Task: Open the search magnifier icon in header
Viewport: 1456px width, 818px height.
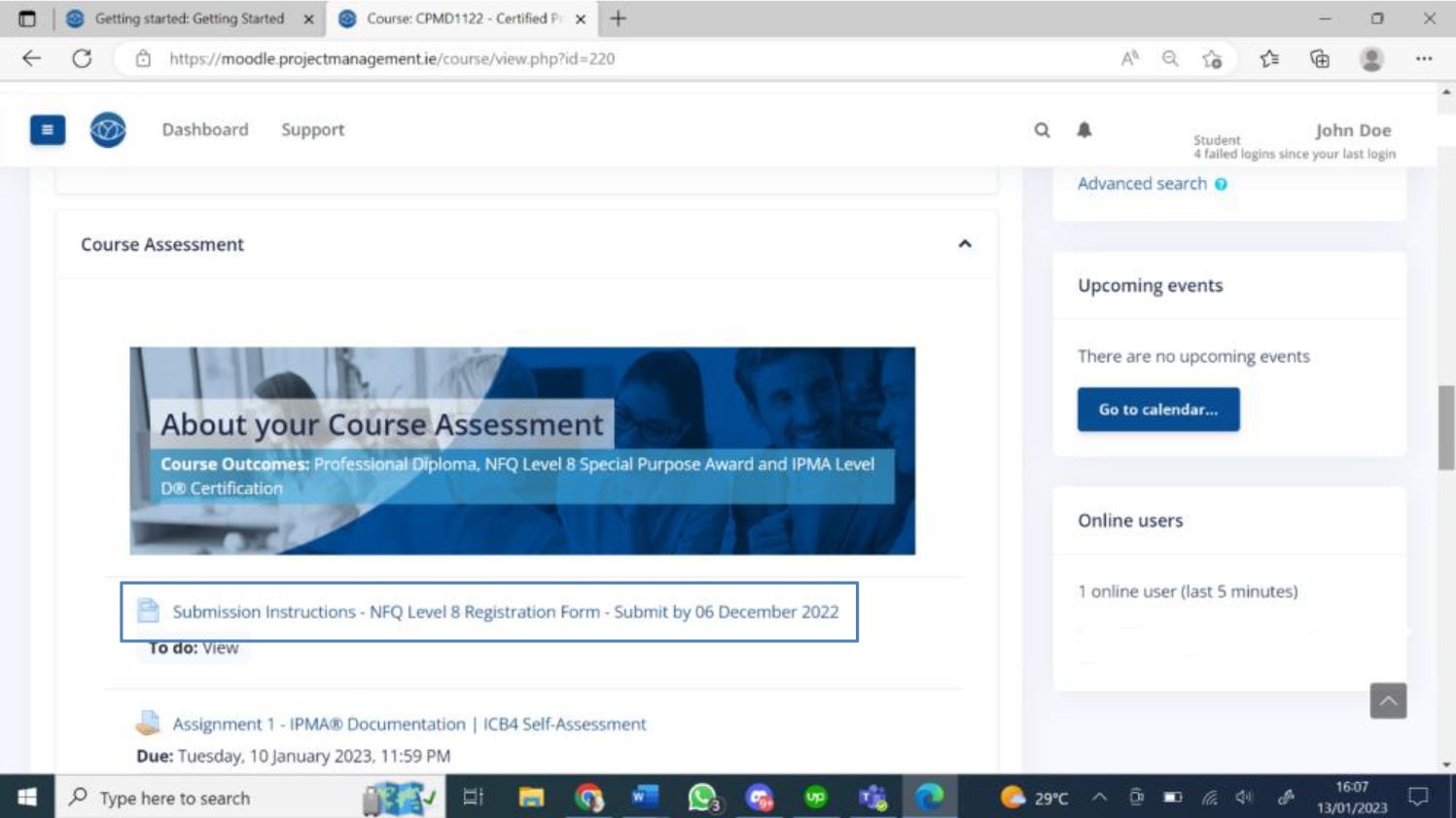Action: (1042, 129)
